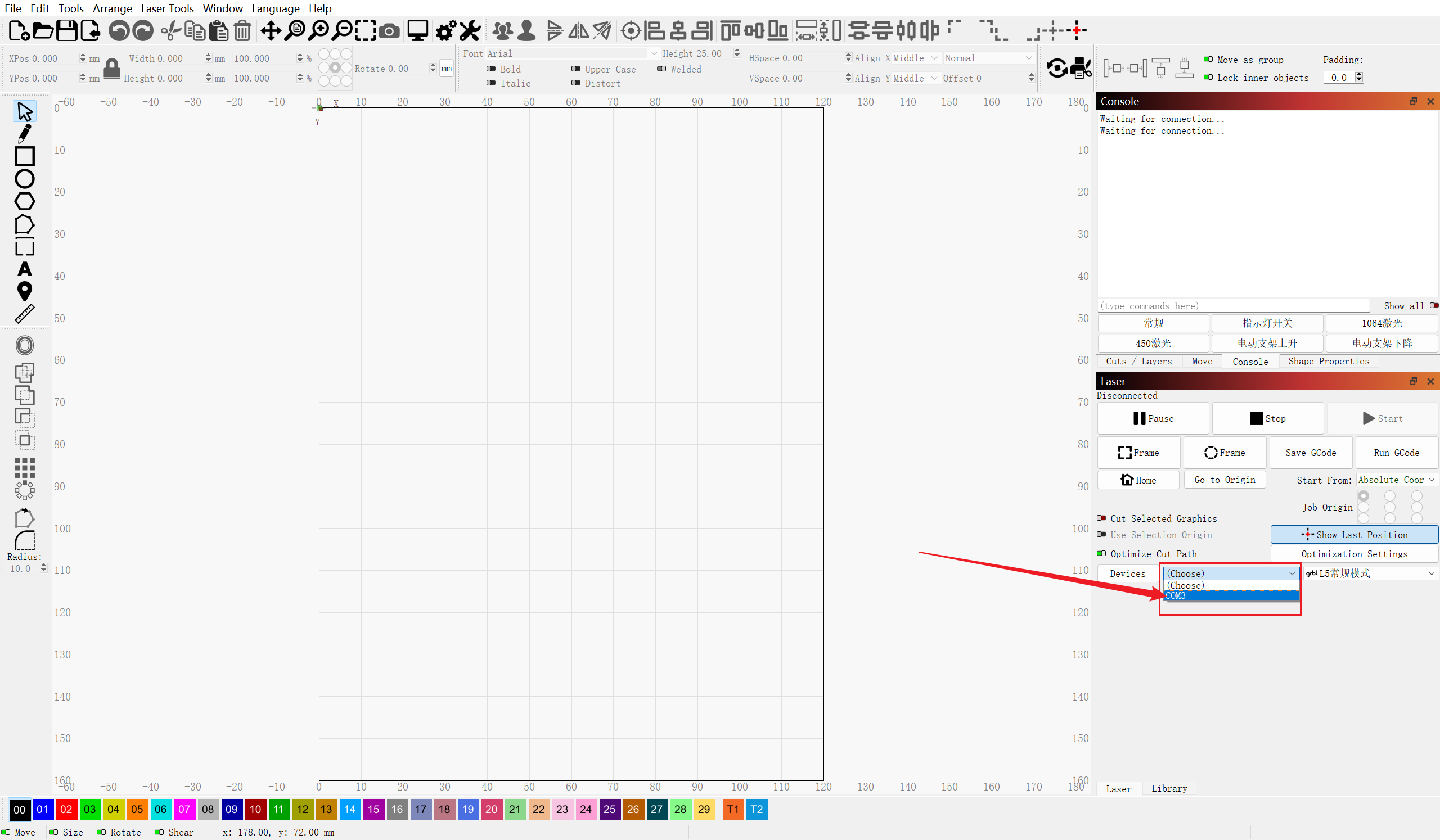Toggle the Italic text switch

click(x=490, y=83)
